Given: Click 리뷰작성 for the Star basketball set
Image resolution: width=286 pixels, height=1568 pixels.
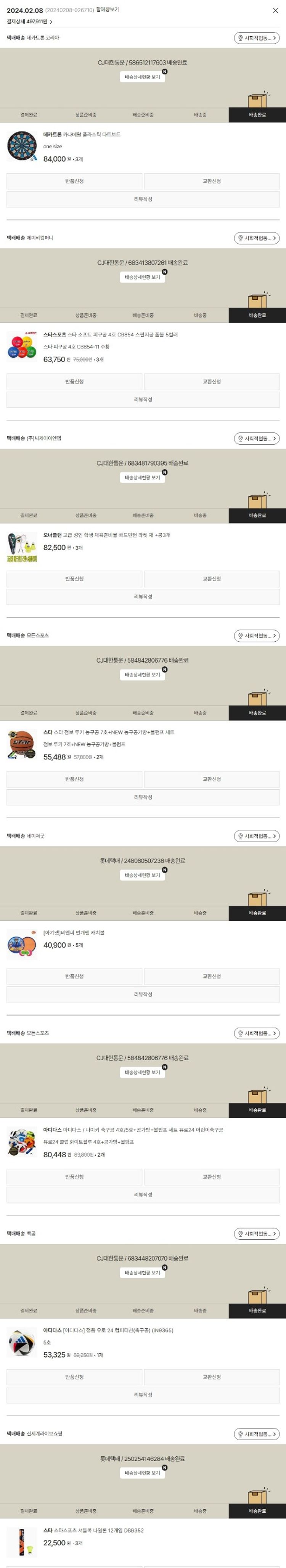Looking at the screenshot, I should tap(143, 797).
